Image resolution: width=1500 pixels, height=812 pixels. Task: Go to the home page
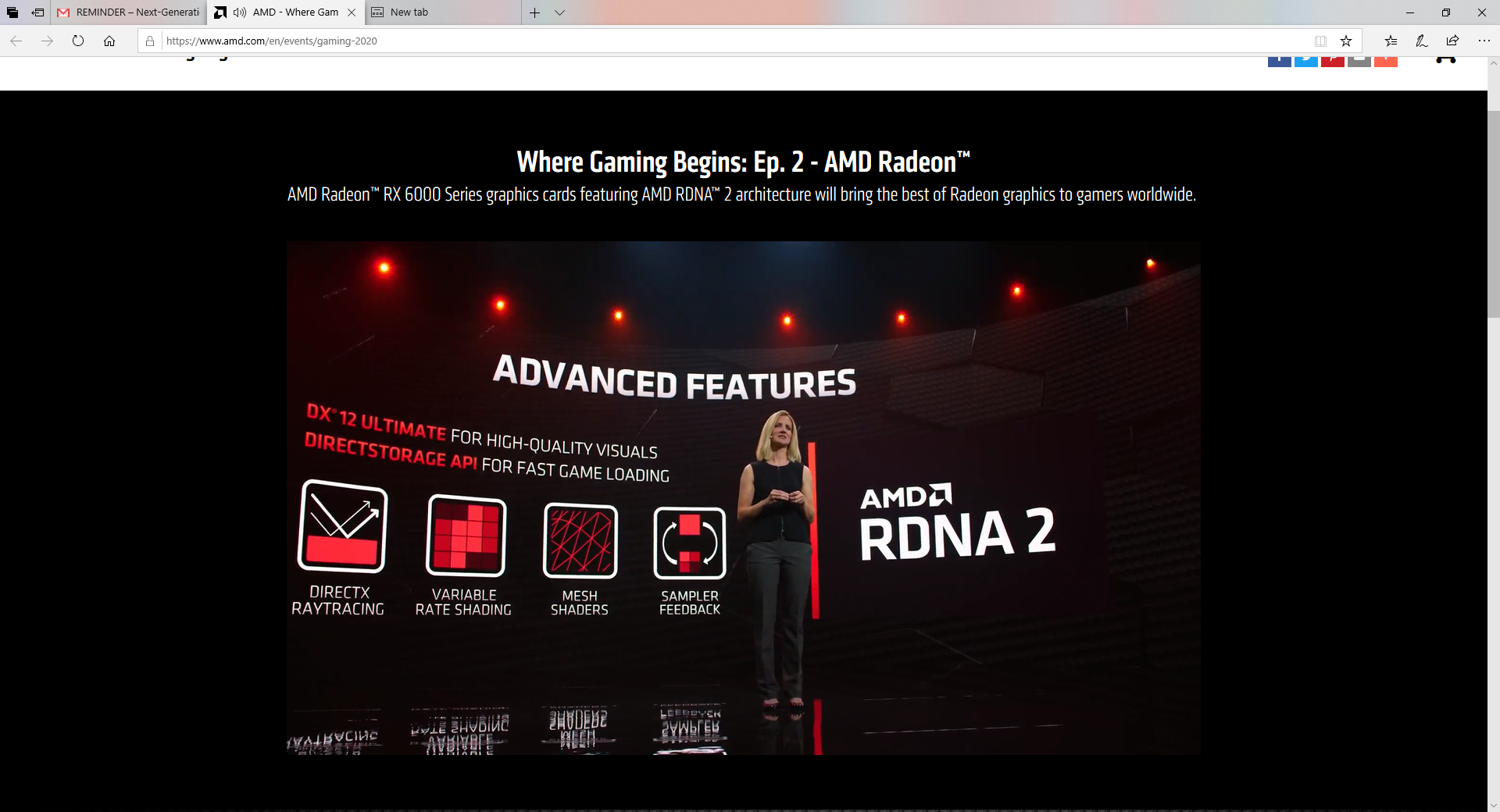point(109,41)
